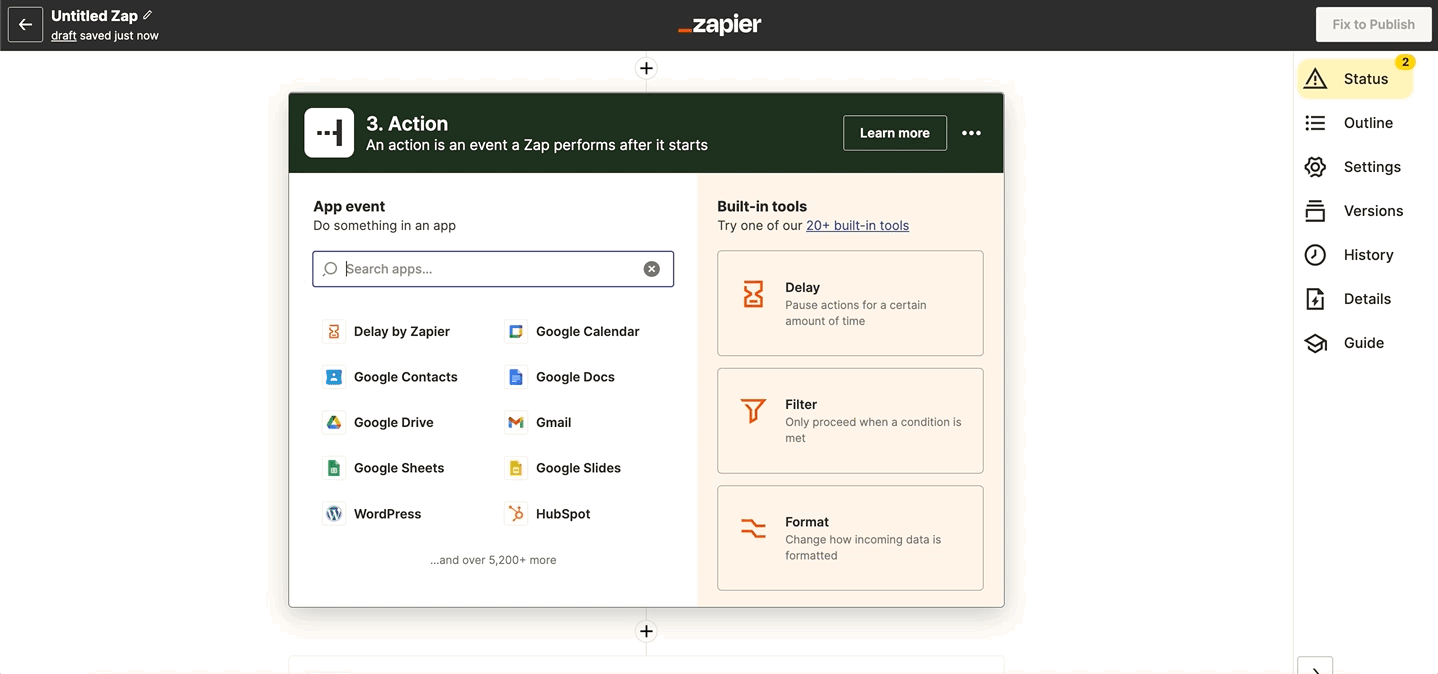Click the Zapier logo
This screenshot has height=674, width=1438.
click(719, 25)
